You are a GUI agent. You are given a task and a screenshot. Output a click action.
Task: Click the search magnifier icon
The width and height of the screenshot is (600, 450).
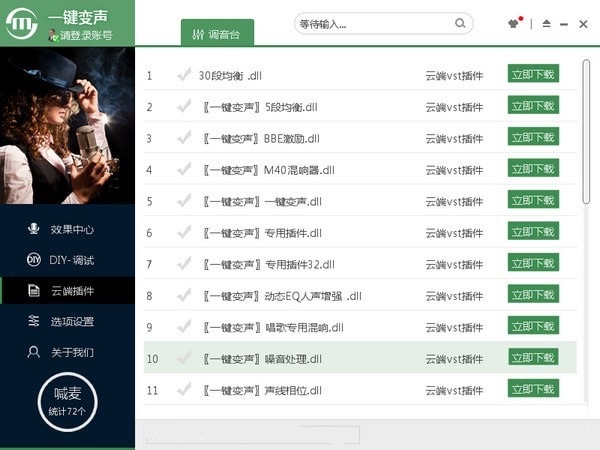click(x=460, y=22)
